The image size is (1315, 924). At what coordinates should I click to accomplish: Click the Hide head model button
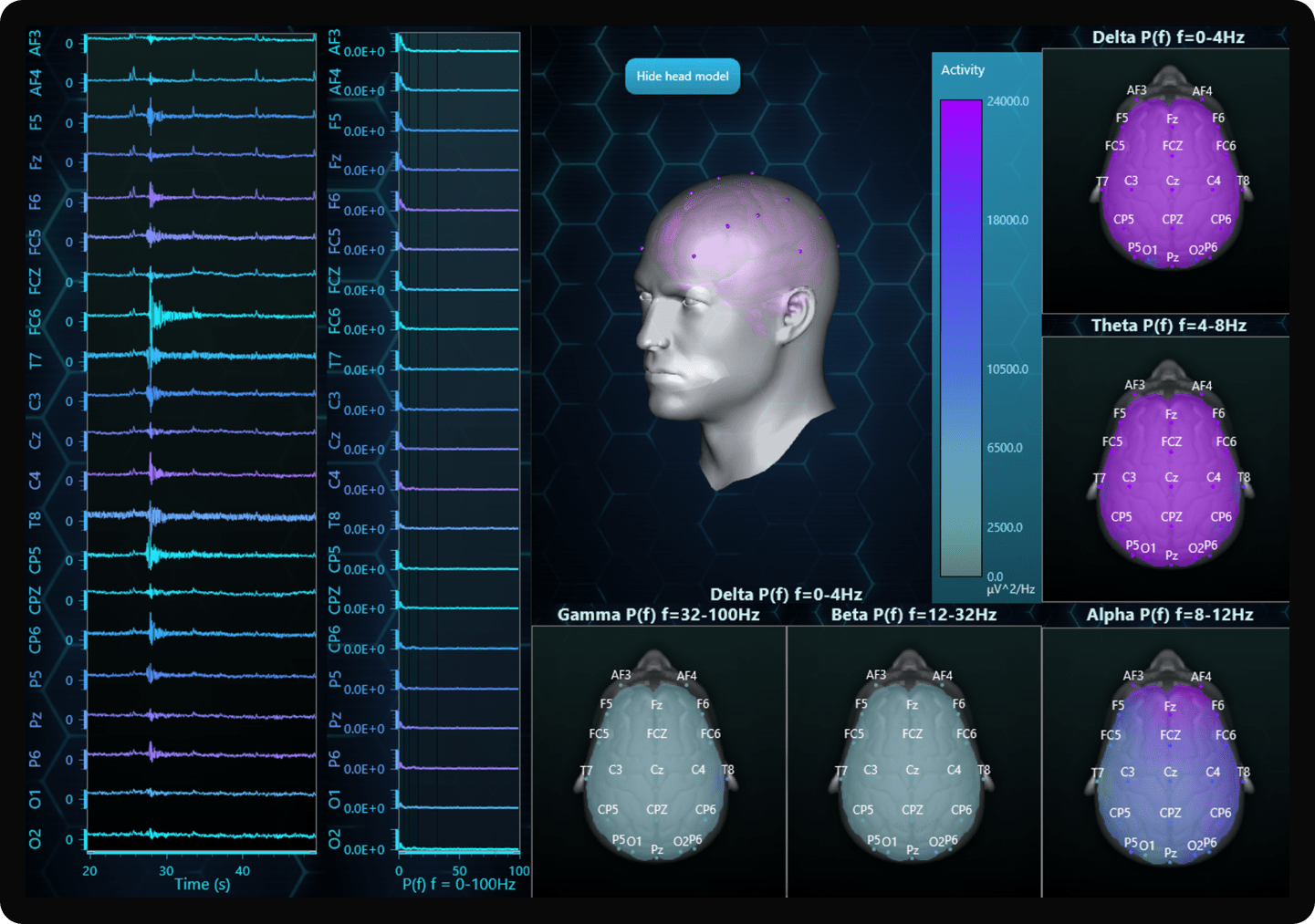(682, 77)
